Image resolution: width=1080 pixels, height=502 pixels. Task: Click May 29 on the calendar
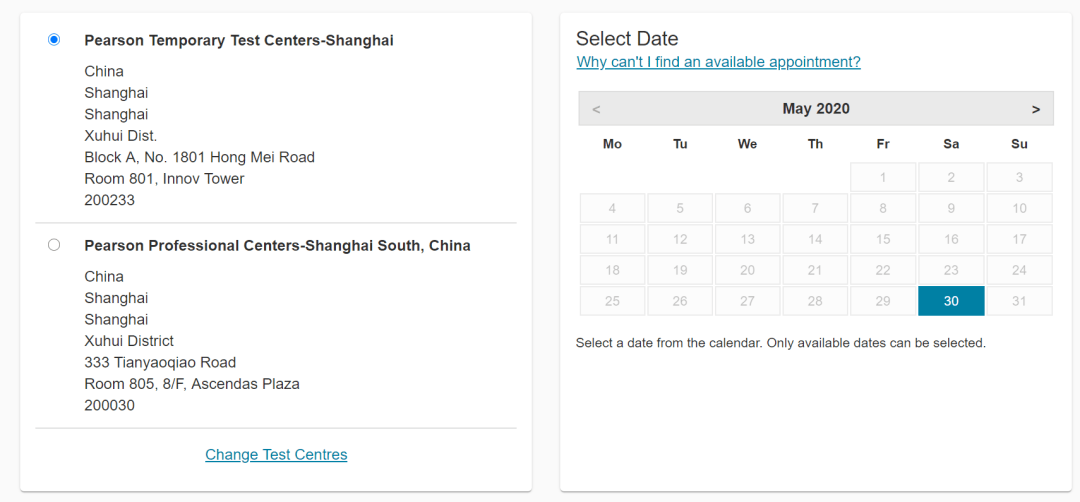tap(883, 301)
